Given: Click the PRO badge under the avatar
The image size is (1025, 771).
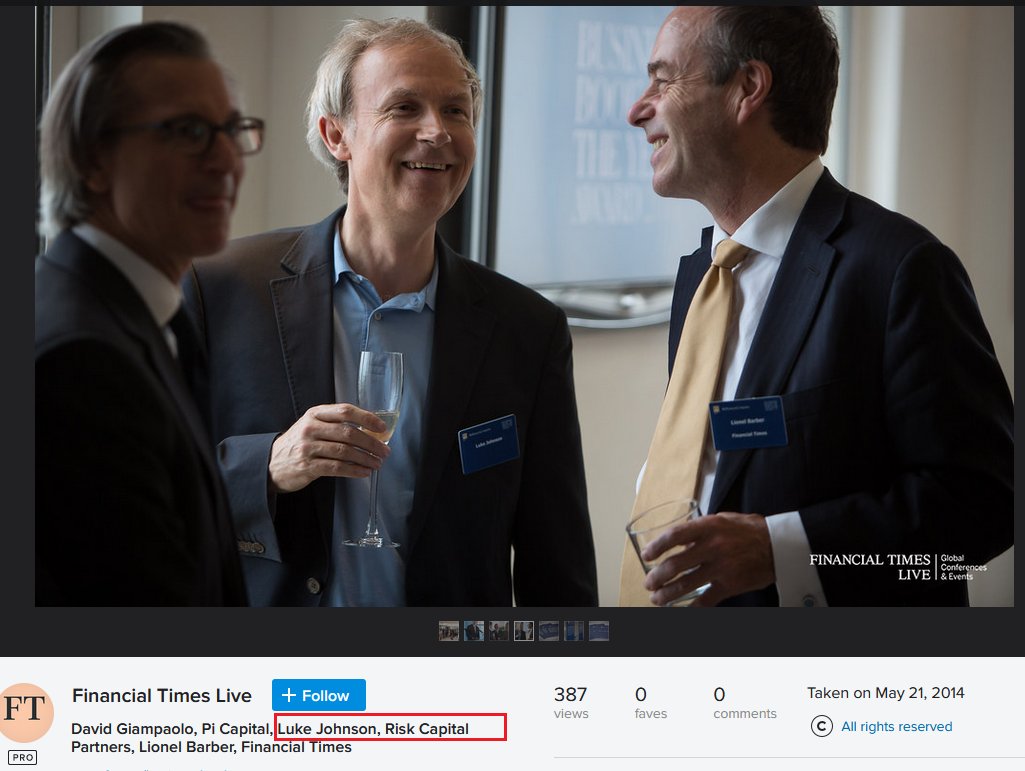Looking at the screenshot, I should pos(24,758).
